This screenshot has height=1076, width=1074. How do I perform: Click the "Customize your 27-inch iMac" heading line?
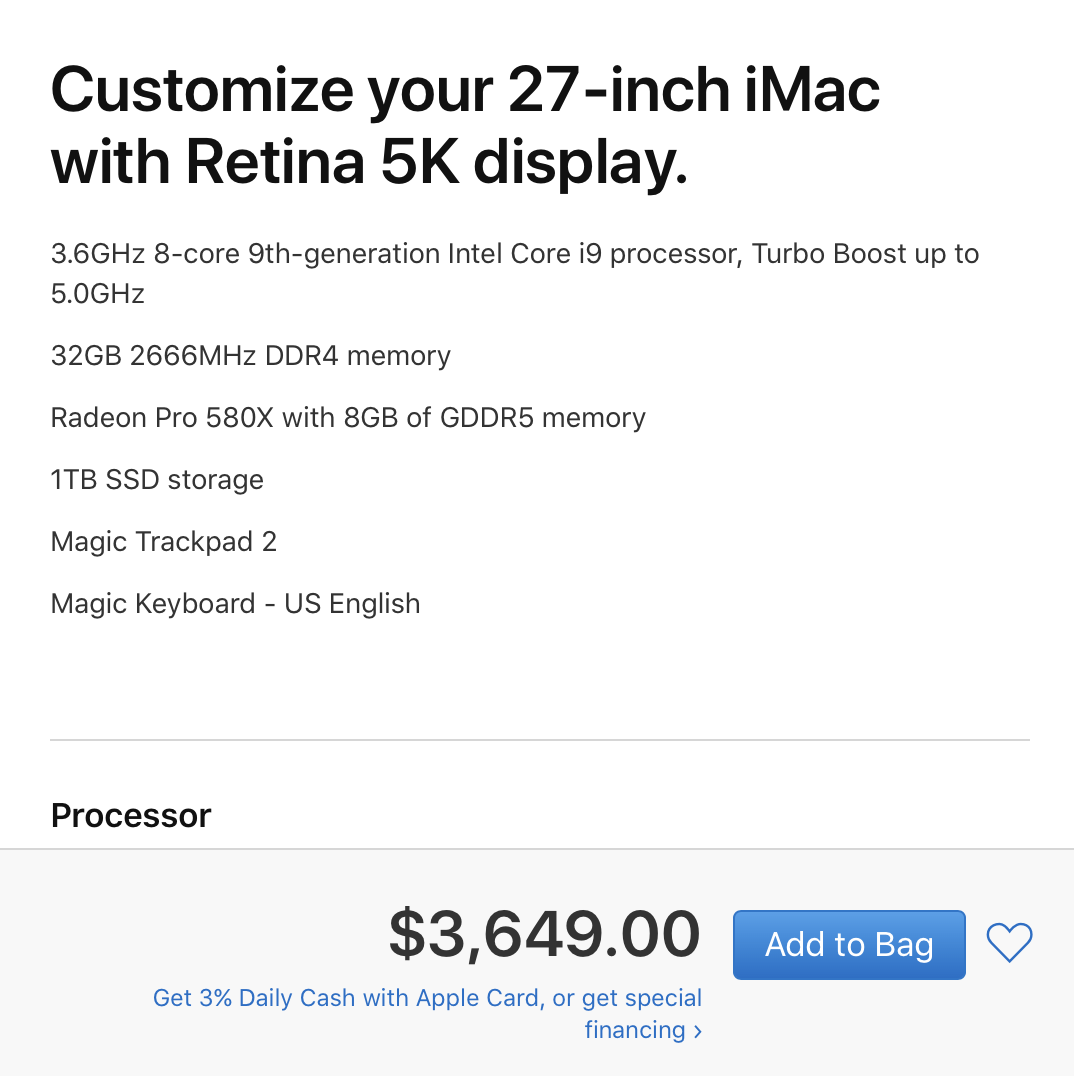coord(465,89)
